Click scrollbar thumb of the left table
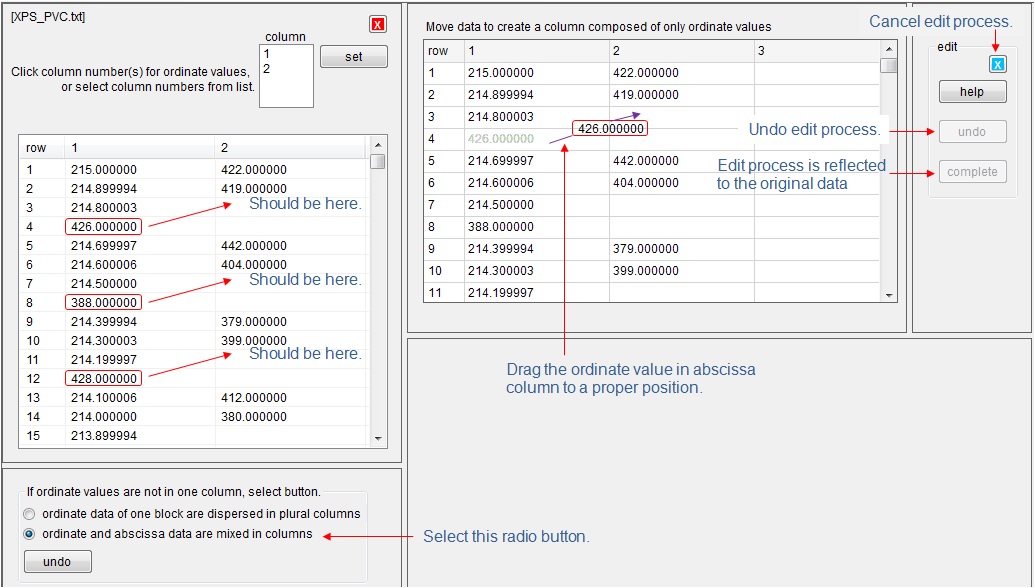1035x588 pixels. pos(377,162)
